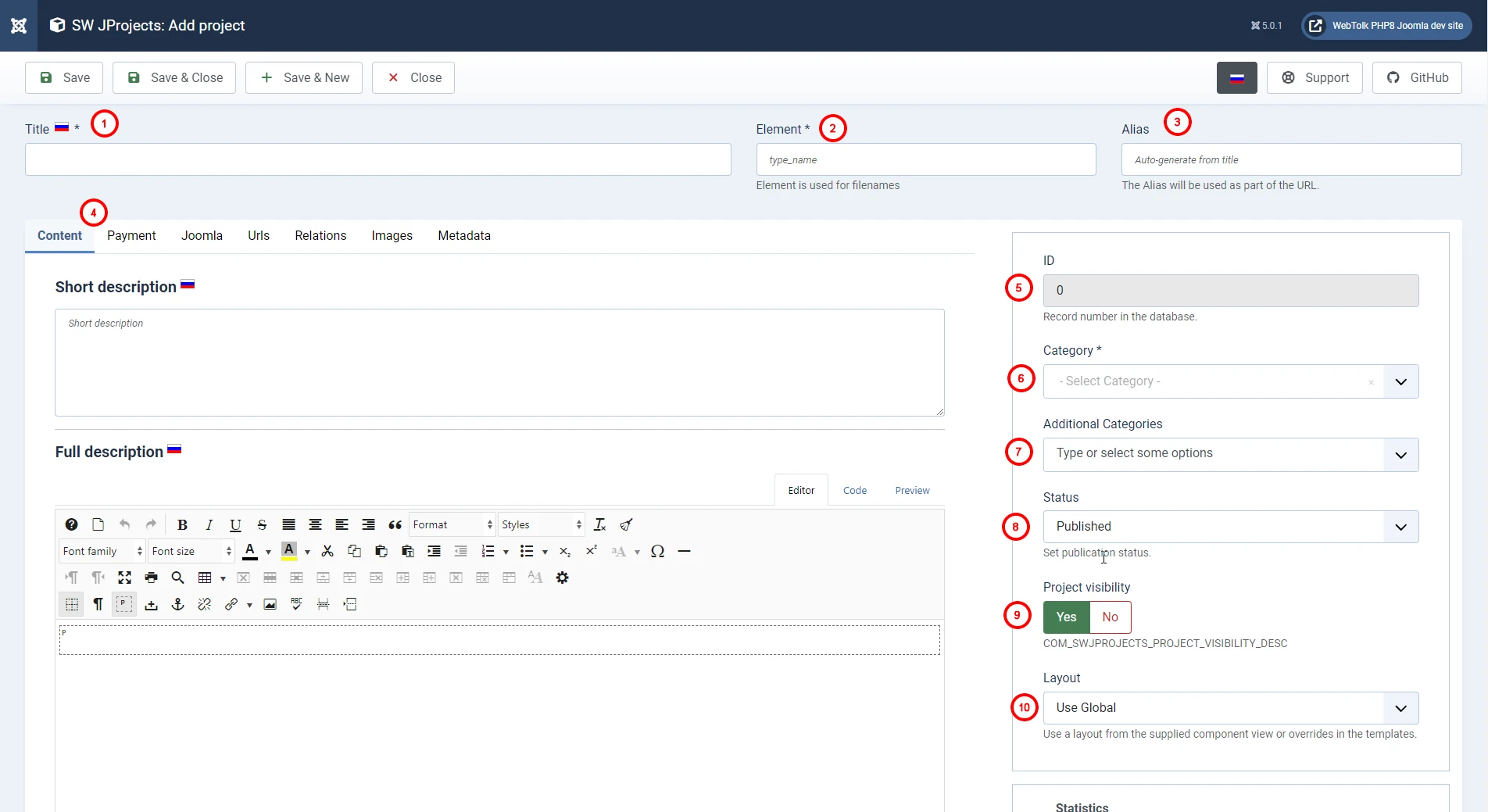Click Save & Close
The width and height of the screenshot is (1488, 812).
[x=174, y=77]
